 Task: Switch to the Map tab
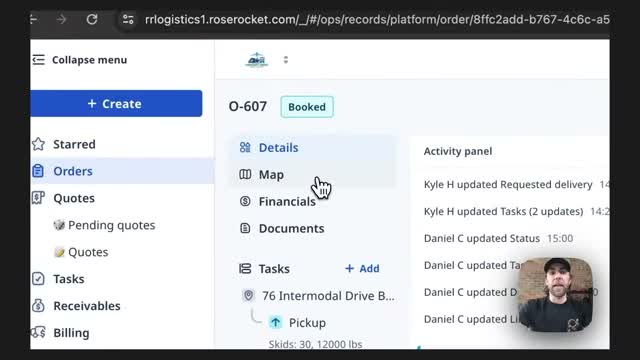pos(271,174)
